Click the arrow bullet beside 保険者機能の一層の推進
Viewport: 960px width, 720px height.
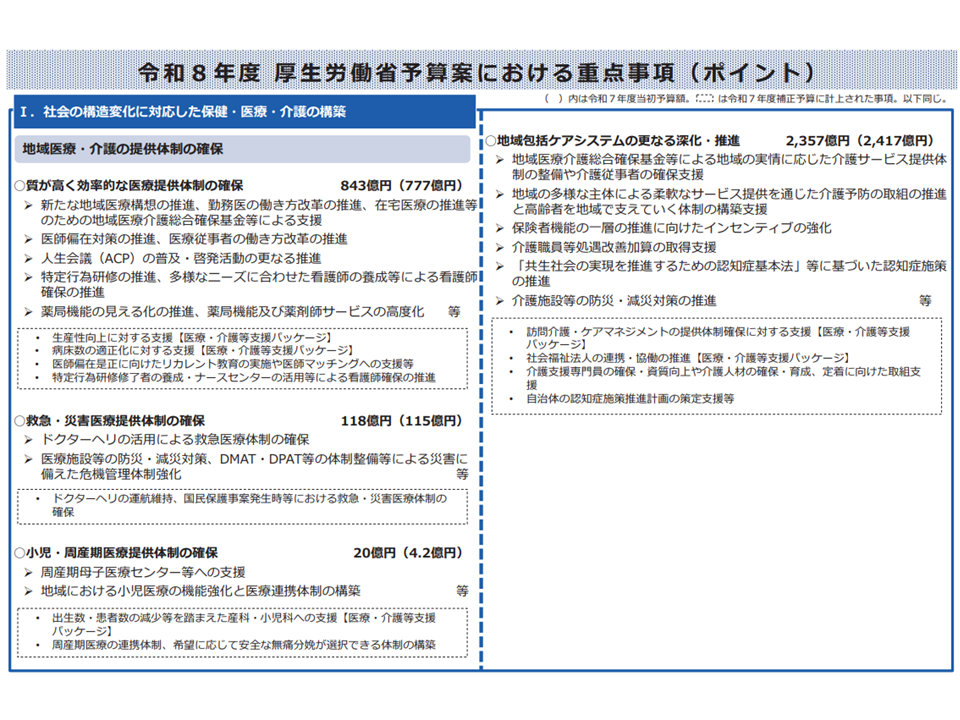pyautogui.click(x=501, y=228)
